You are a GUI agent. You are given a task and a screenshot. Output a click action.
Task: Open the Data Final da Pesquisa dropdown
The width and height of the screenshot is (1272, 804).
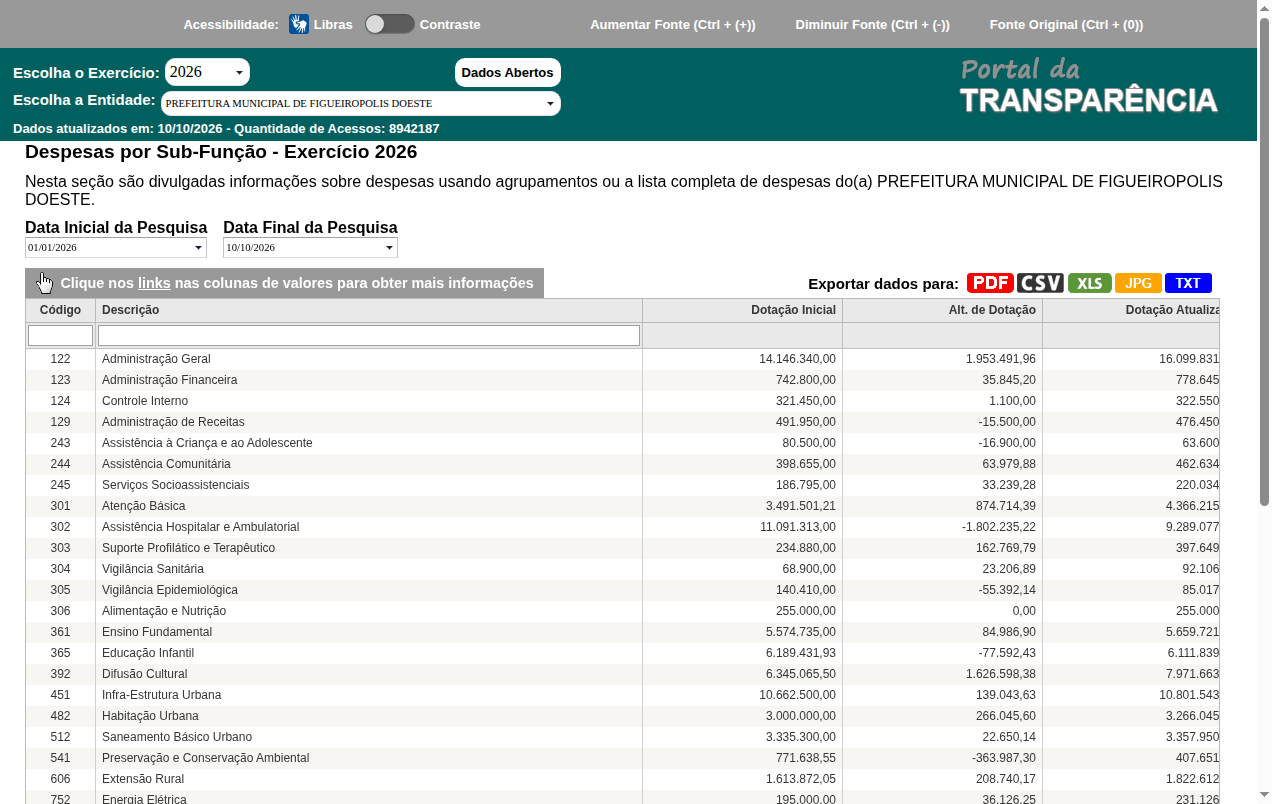click(x=310, y=247)
